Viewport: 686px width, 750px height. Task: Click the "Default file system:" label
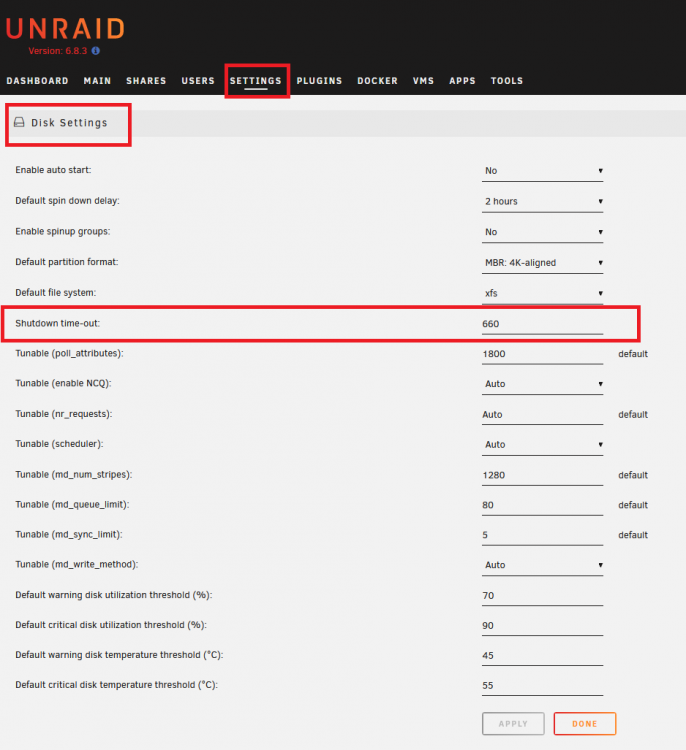point(55,292)
